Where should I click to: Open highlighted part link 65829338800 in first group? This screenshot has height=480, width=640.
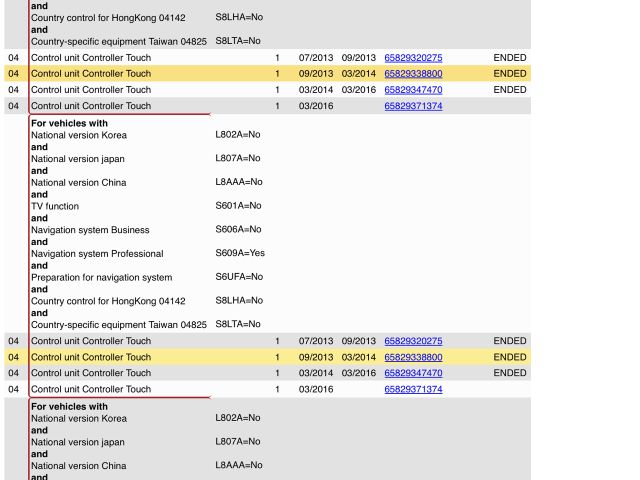[413, 74]
